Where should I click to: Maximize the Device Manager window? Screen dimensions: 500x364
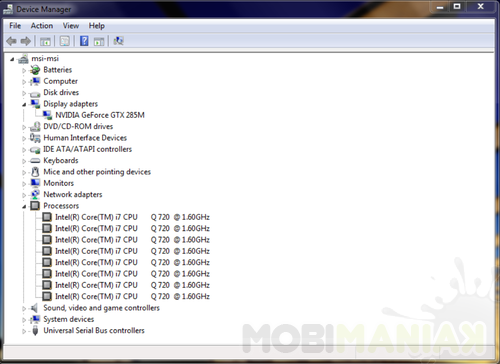457,7
